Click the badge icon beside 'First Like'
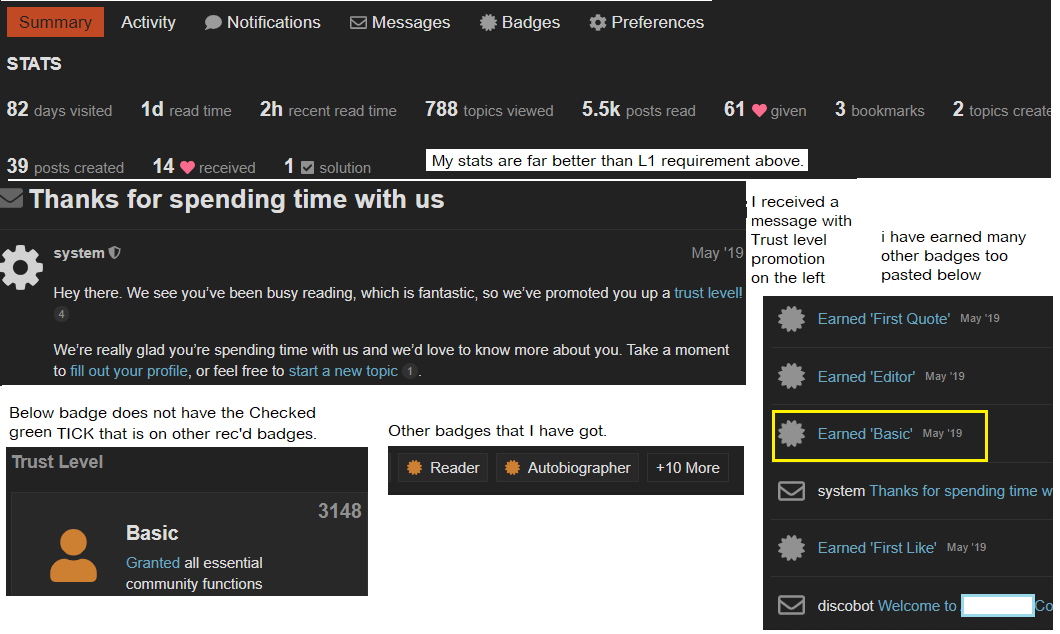The width and height of the screenshot is (1060, 634). tap(792, 547)
